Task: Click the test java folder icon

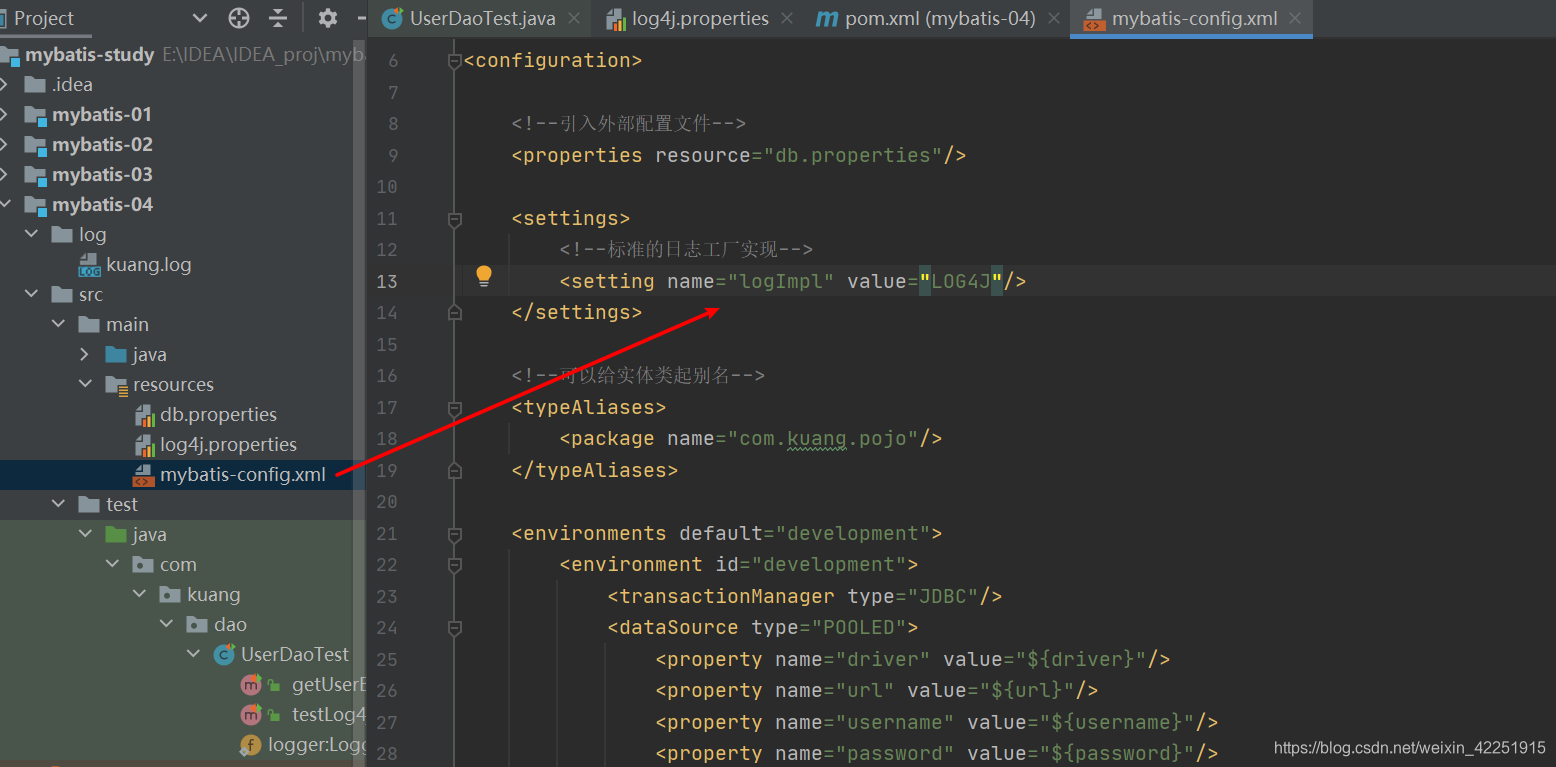Action: coord(117,535)
